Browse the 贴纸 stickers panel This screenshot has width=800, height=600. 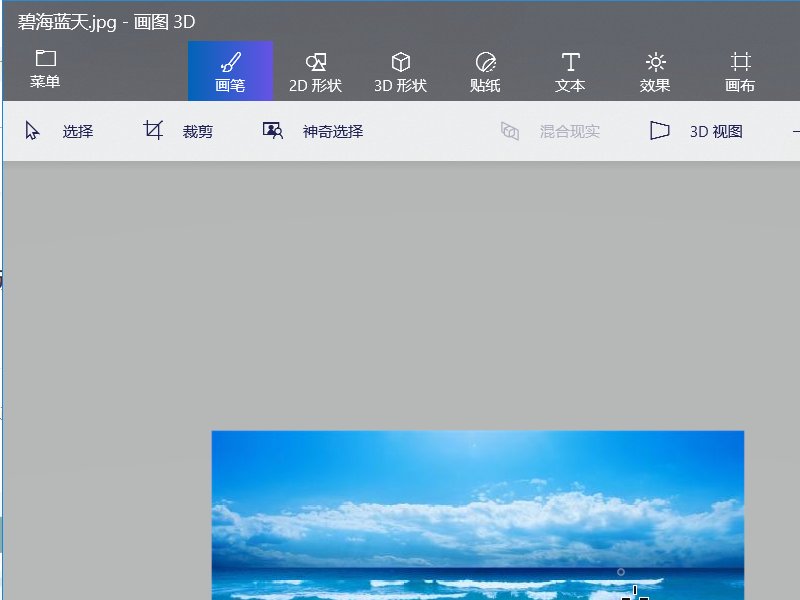[x=484, y=70]
